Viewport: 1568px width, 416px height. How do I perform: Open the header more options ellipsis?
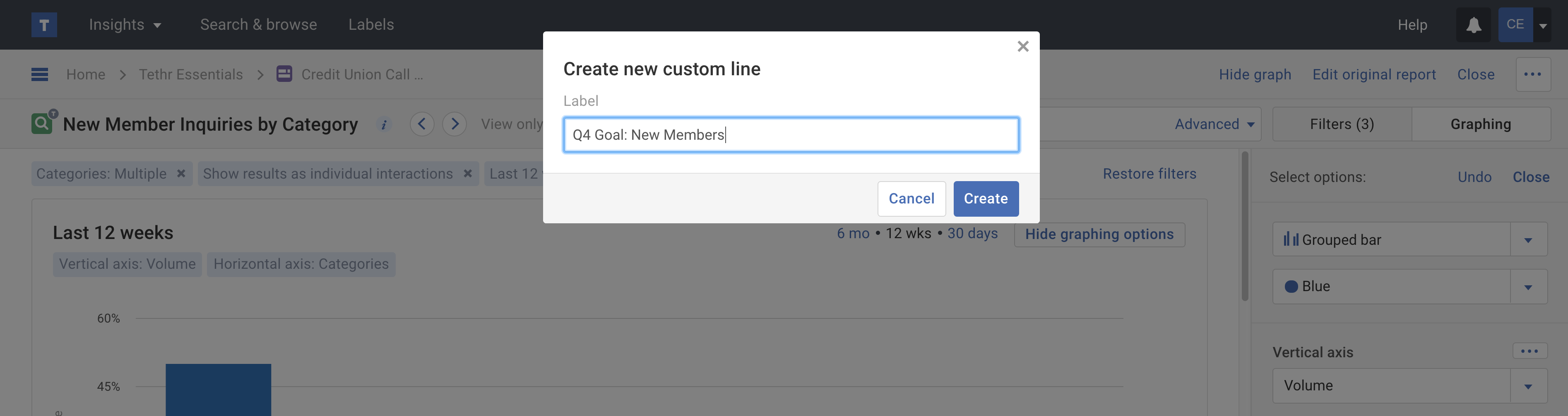point(1532,75)
